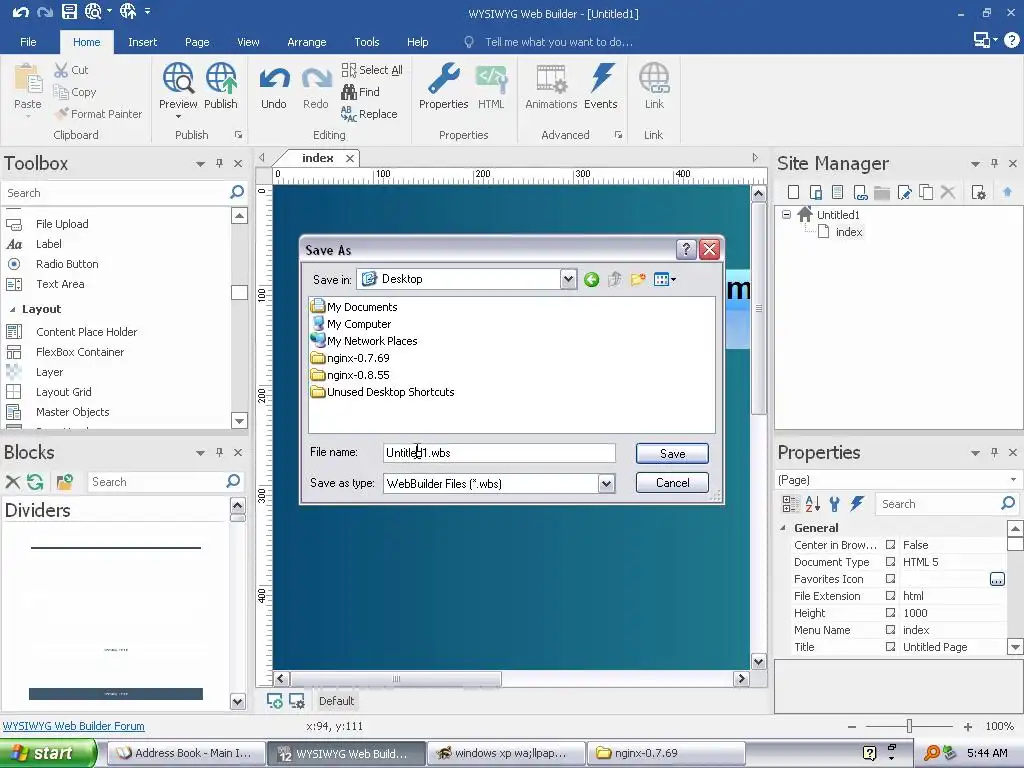Select the index document tab

317,158
